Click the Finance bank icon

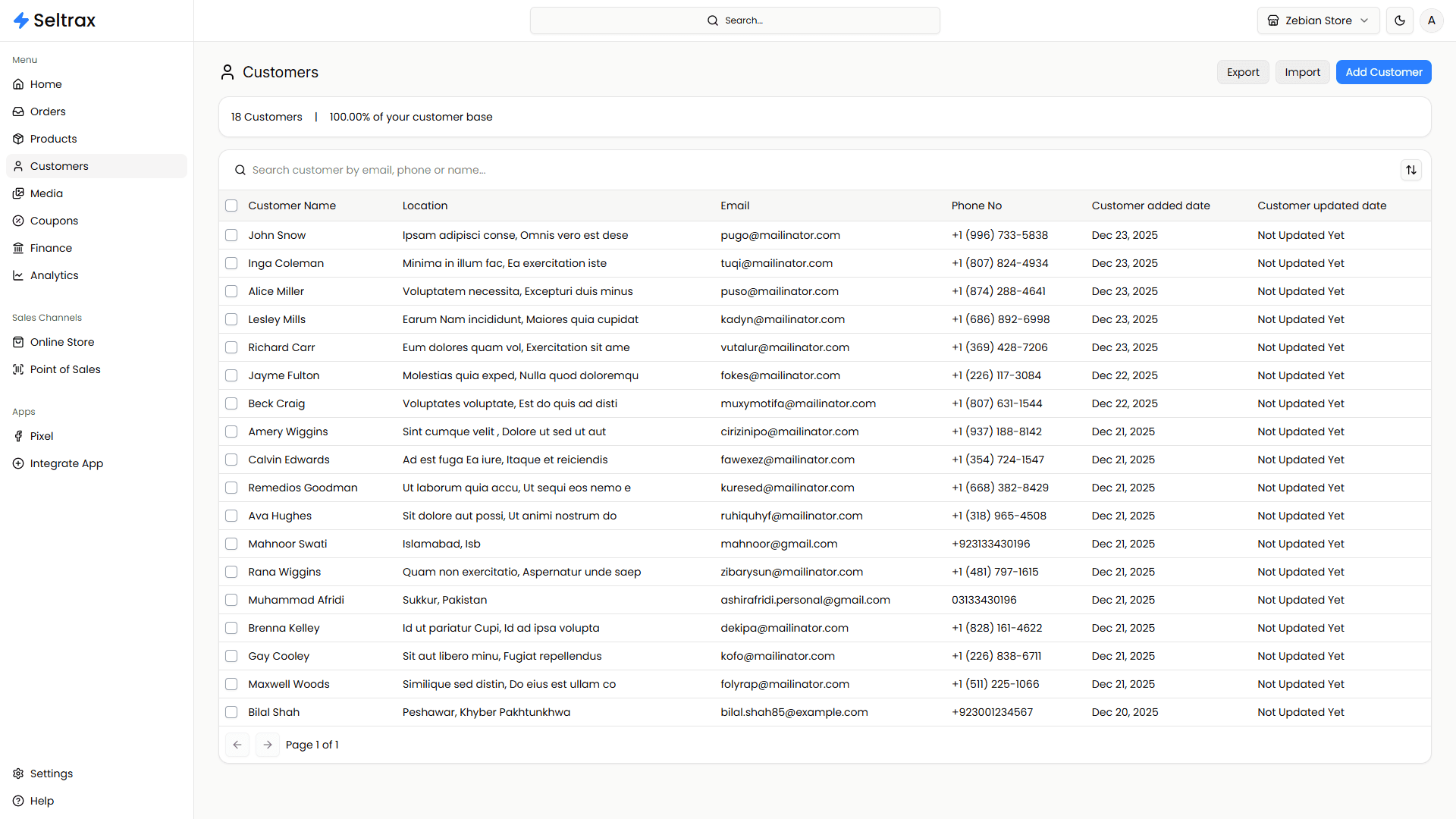[x=18, y=248]
